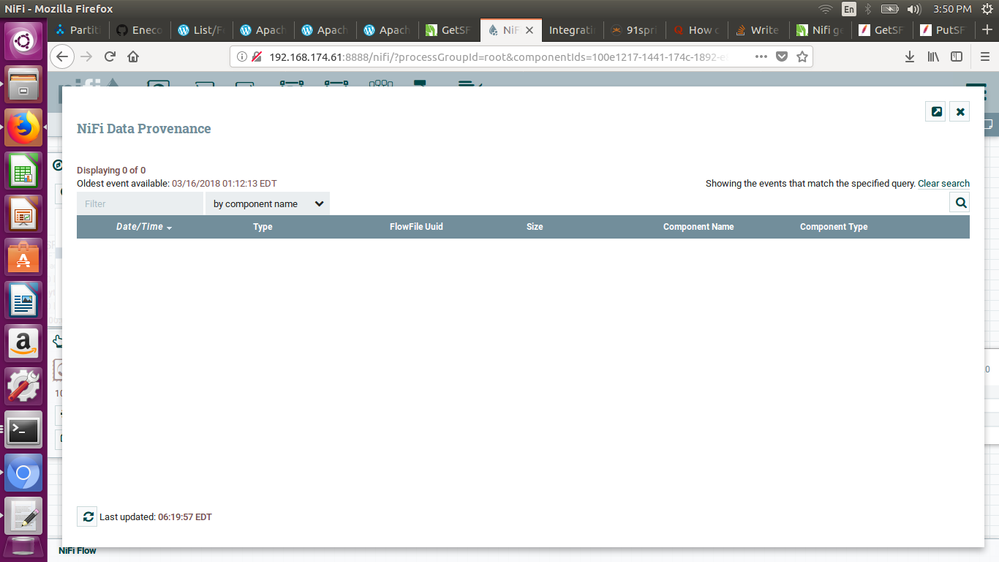Show site information icon
The width and height of the screenshot is (999, 562).
[x=241, y=57]
